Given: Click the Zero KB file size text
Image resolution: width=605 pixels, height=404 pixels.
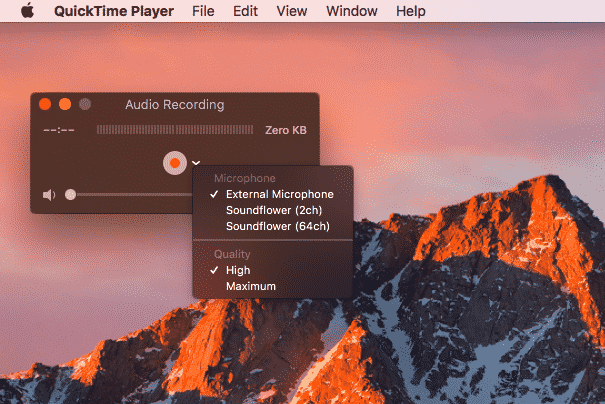Looking at the screenshot, I should click(286, 130).
